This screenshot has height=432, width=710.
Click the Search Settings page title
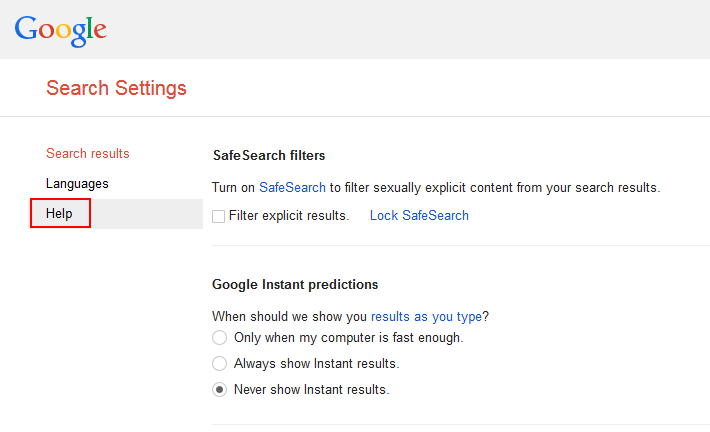tap(116, 88)
